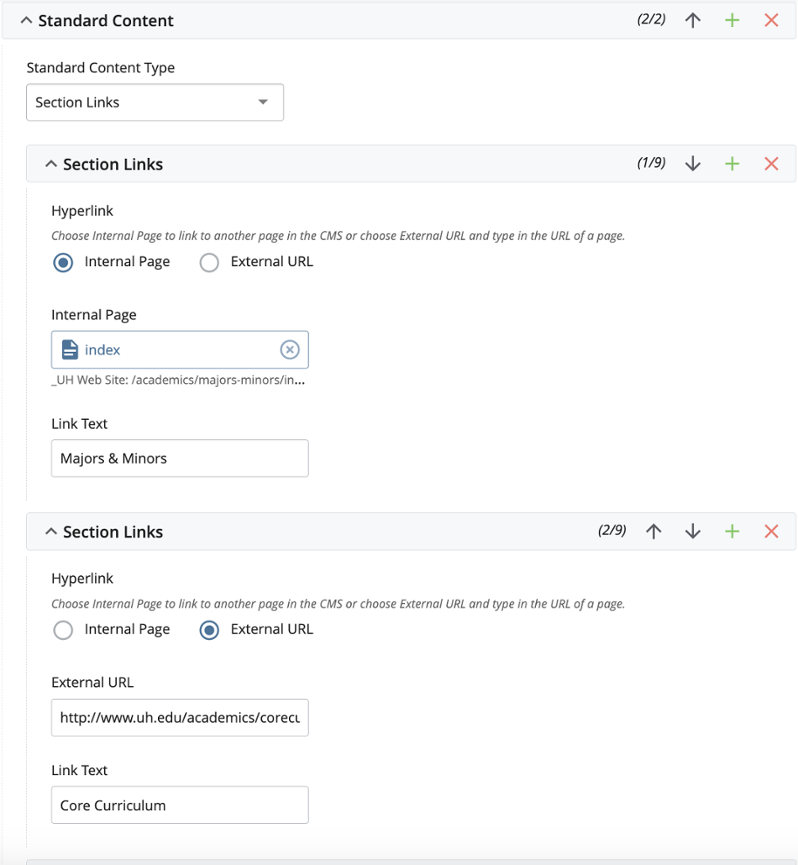Viewport: 798px width, 865px height.
Task: Collapse Section Links 2/9 group
Action: point(51,531)
